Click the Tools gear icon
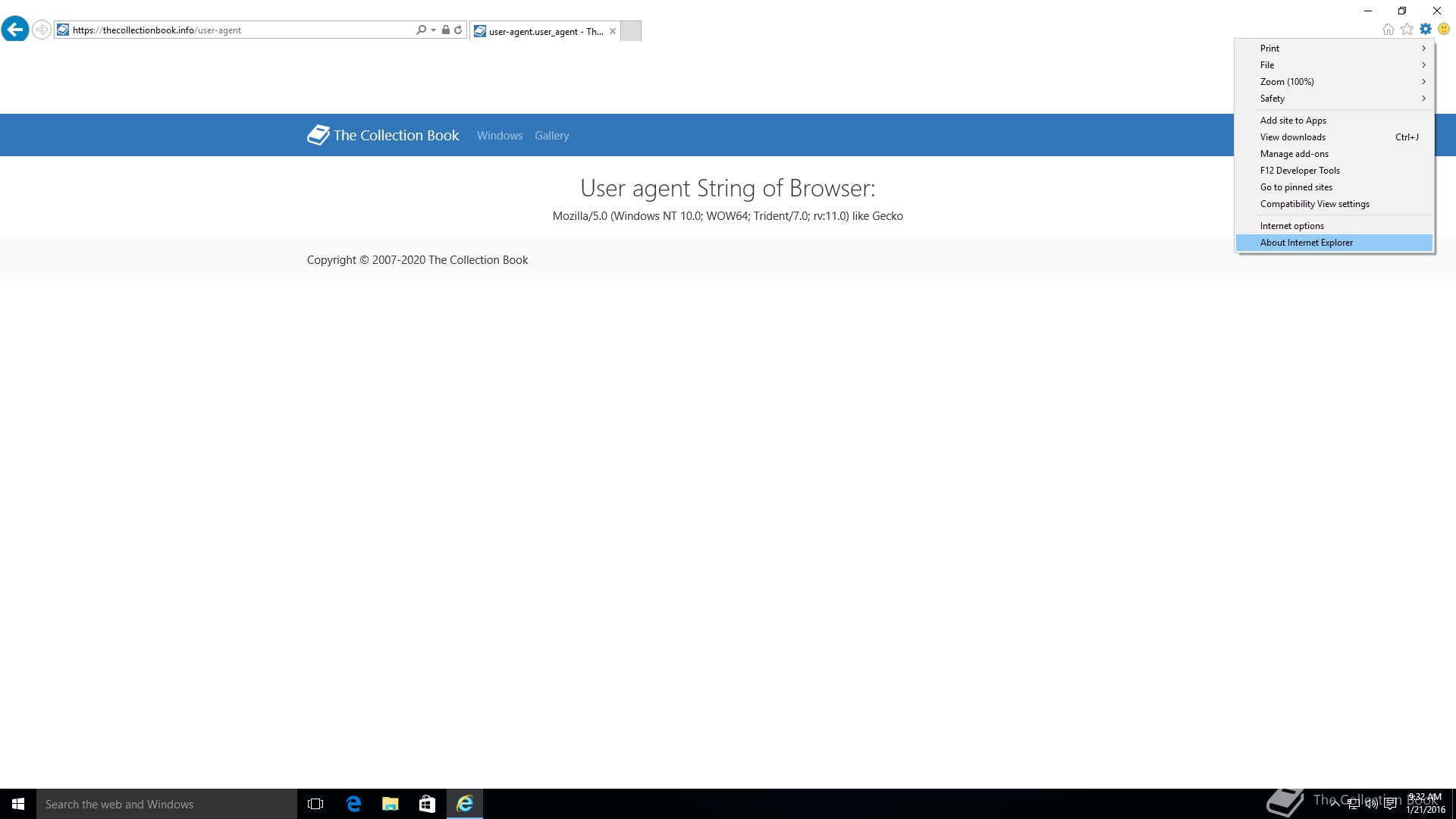This screenshot has height=819, width=1456. pyautogui.click(x=1426, y=30)
